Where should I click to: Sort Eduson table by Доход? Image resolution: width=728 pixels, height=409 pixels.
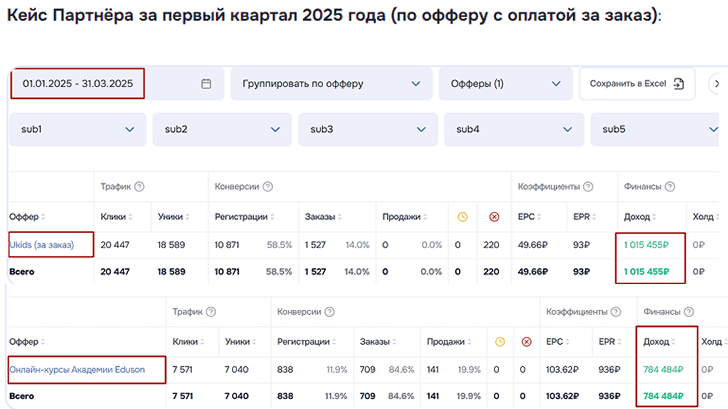click(659, 342)
